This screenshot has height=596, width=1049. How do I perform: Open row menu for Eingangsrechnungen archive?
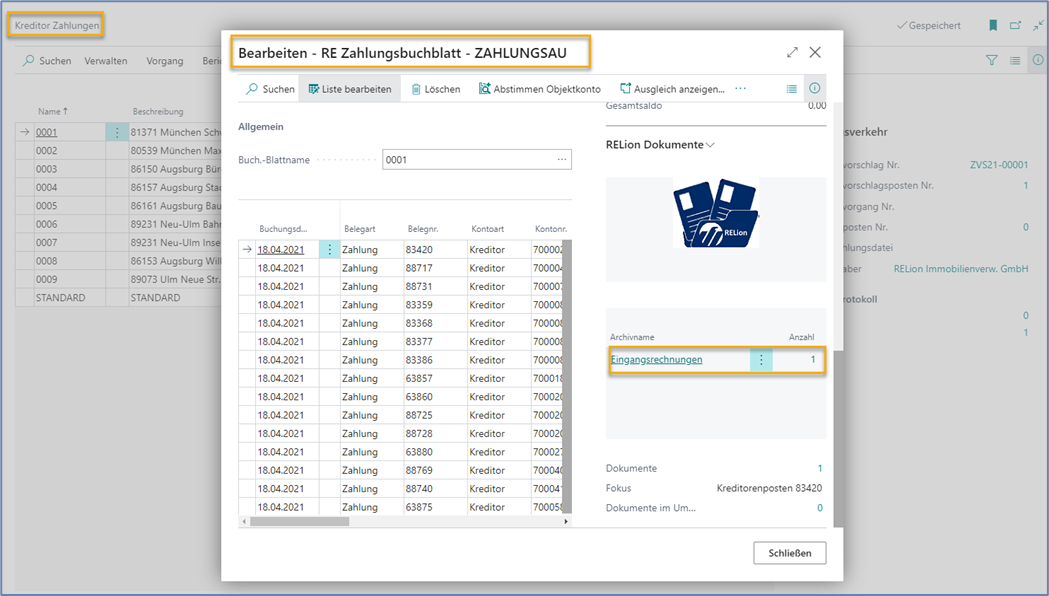761,360
